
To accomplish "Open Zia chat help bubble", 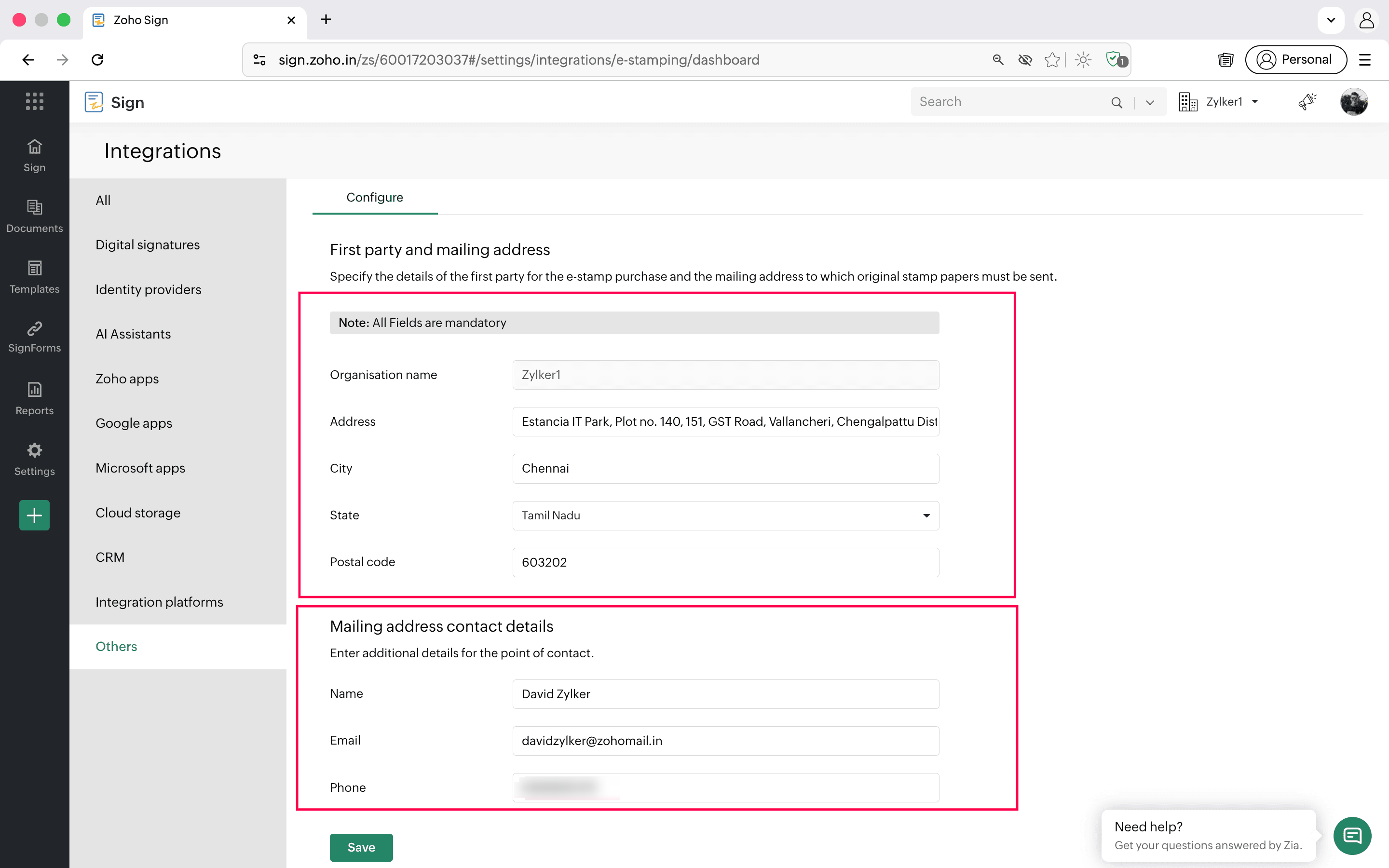I will click(1352, 835).
